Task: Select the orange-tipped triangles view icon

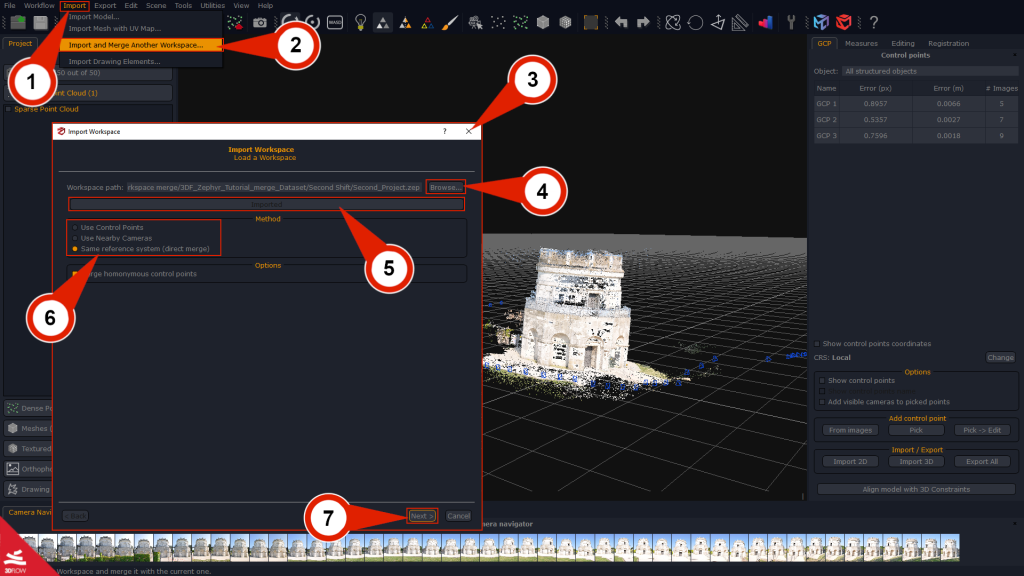Action: pos(405,22)
